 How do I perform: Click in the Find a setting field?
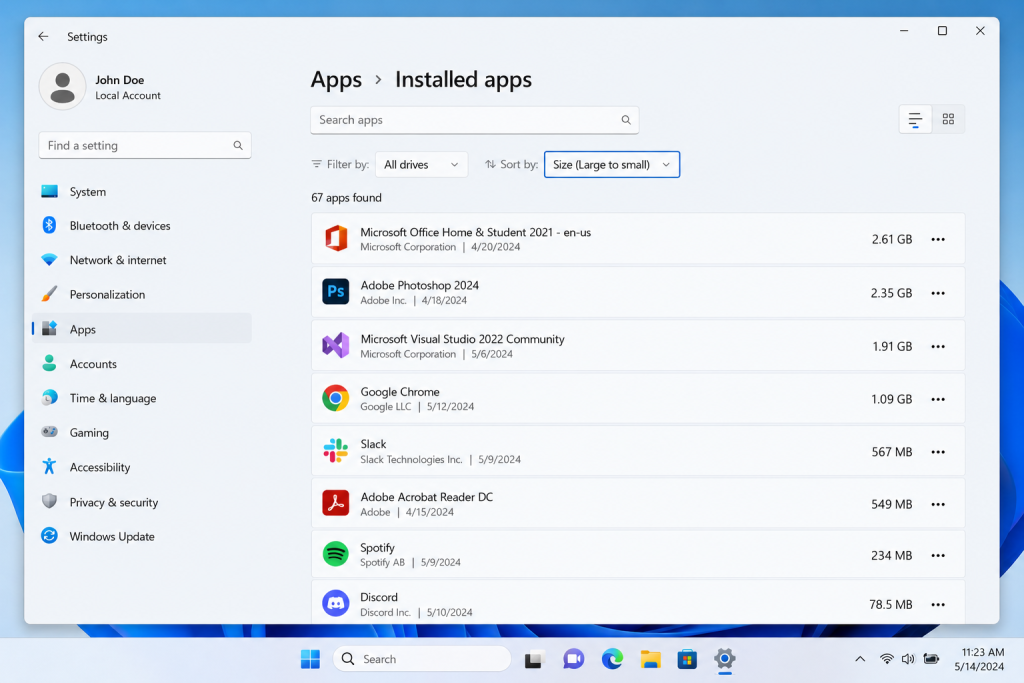(x=145, y=146)
